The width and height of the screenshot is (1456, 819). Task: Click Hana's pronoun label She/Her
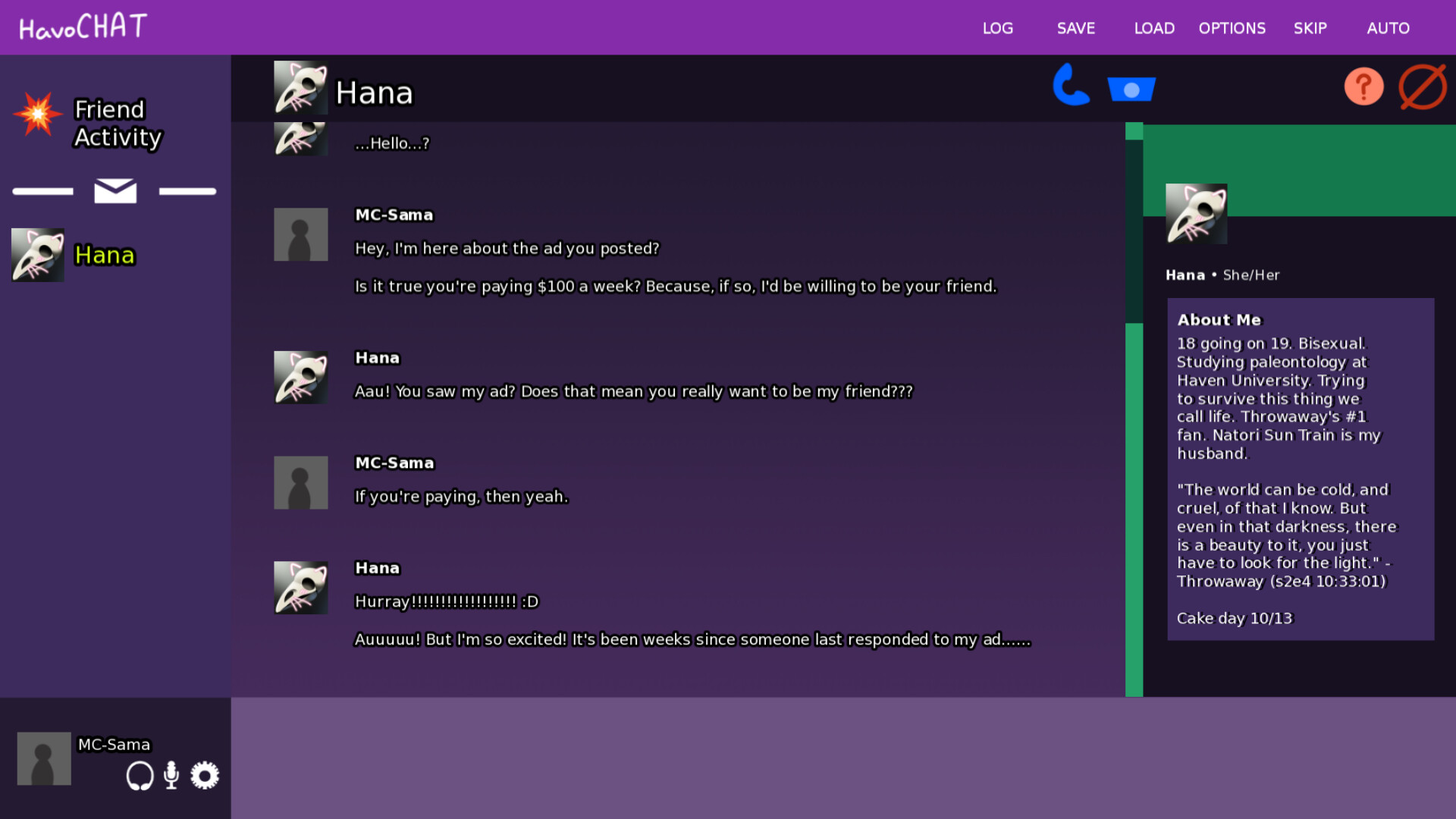(1251, 275)
